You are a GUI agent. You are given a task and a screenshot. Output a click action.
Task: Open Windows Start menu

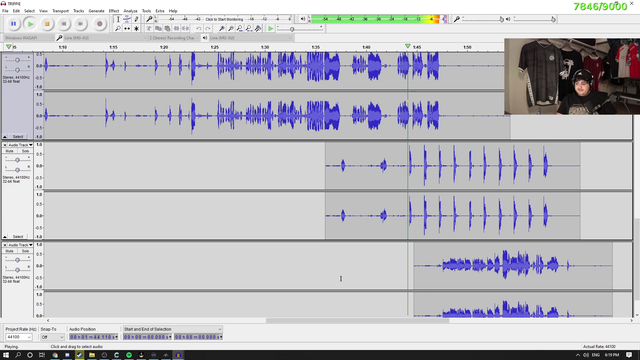pyautogui.click(x=6, y=355)
